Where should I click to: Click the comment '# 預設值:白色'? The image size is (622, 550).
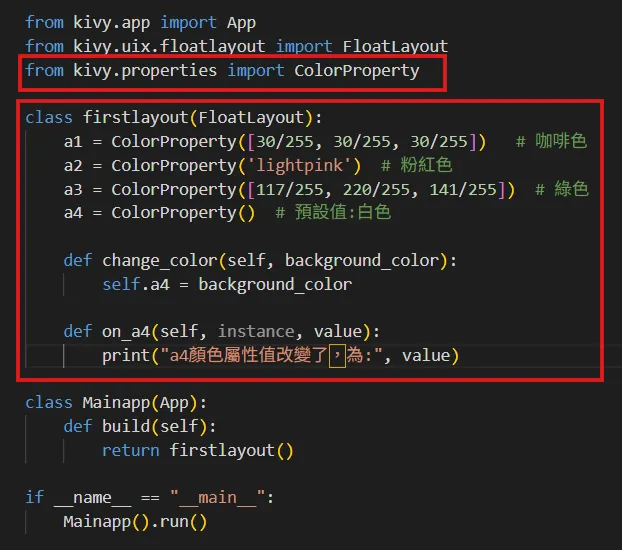click(x=333, y=213)
